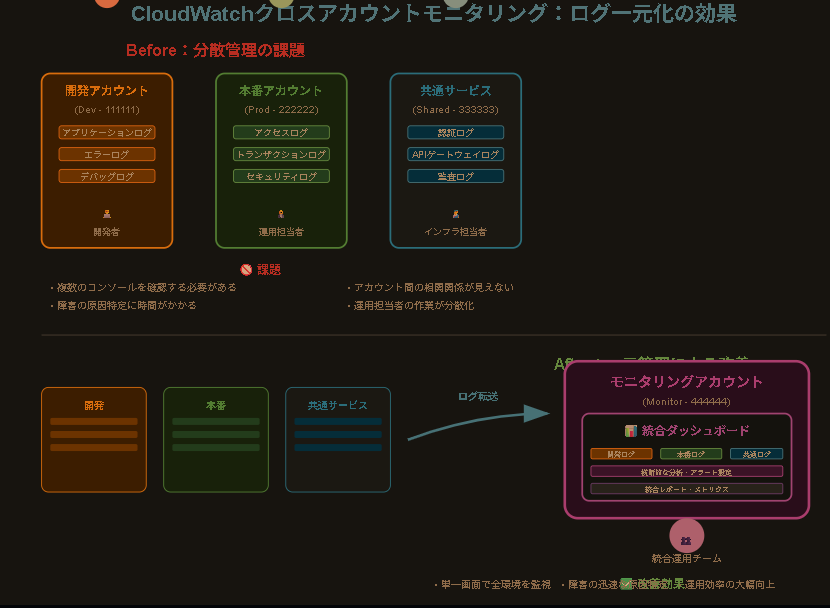Click the (Prod - 222222) account ID
The image size is (830, 608).
(x=281, y=110)
